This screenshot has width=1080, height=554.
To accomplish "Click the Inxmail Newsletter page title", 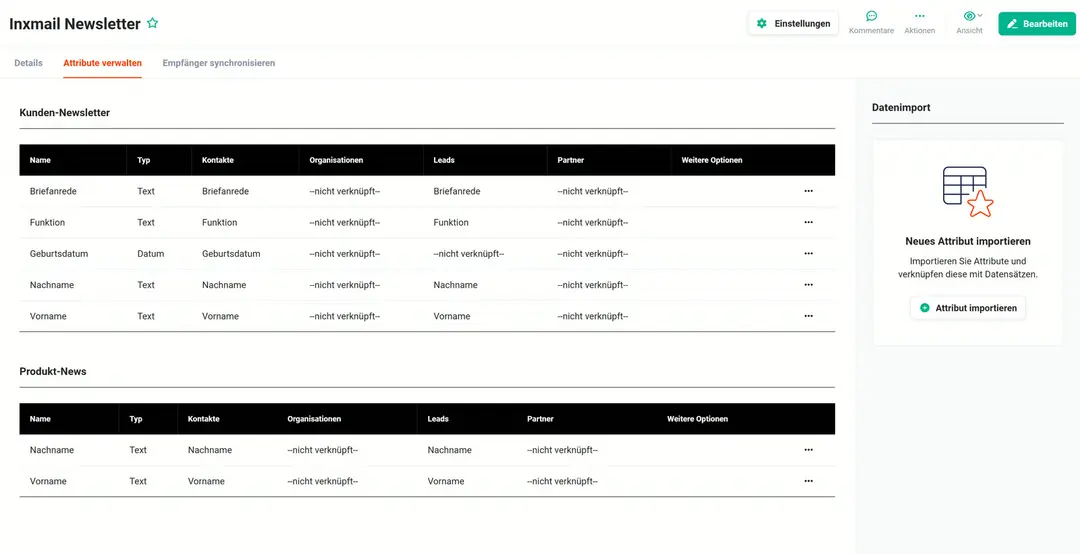I will [75, 23].
